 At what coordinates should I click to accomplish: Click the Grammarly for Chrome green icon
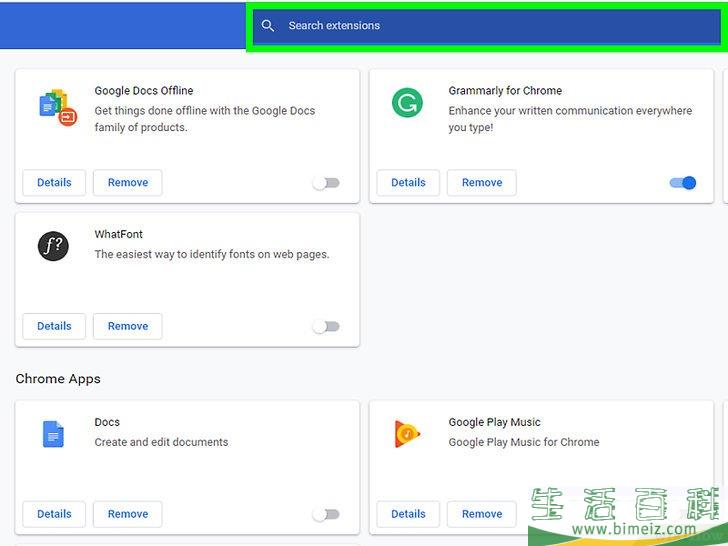pos(407,102)
